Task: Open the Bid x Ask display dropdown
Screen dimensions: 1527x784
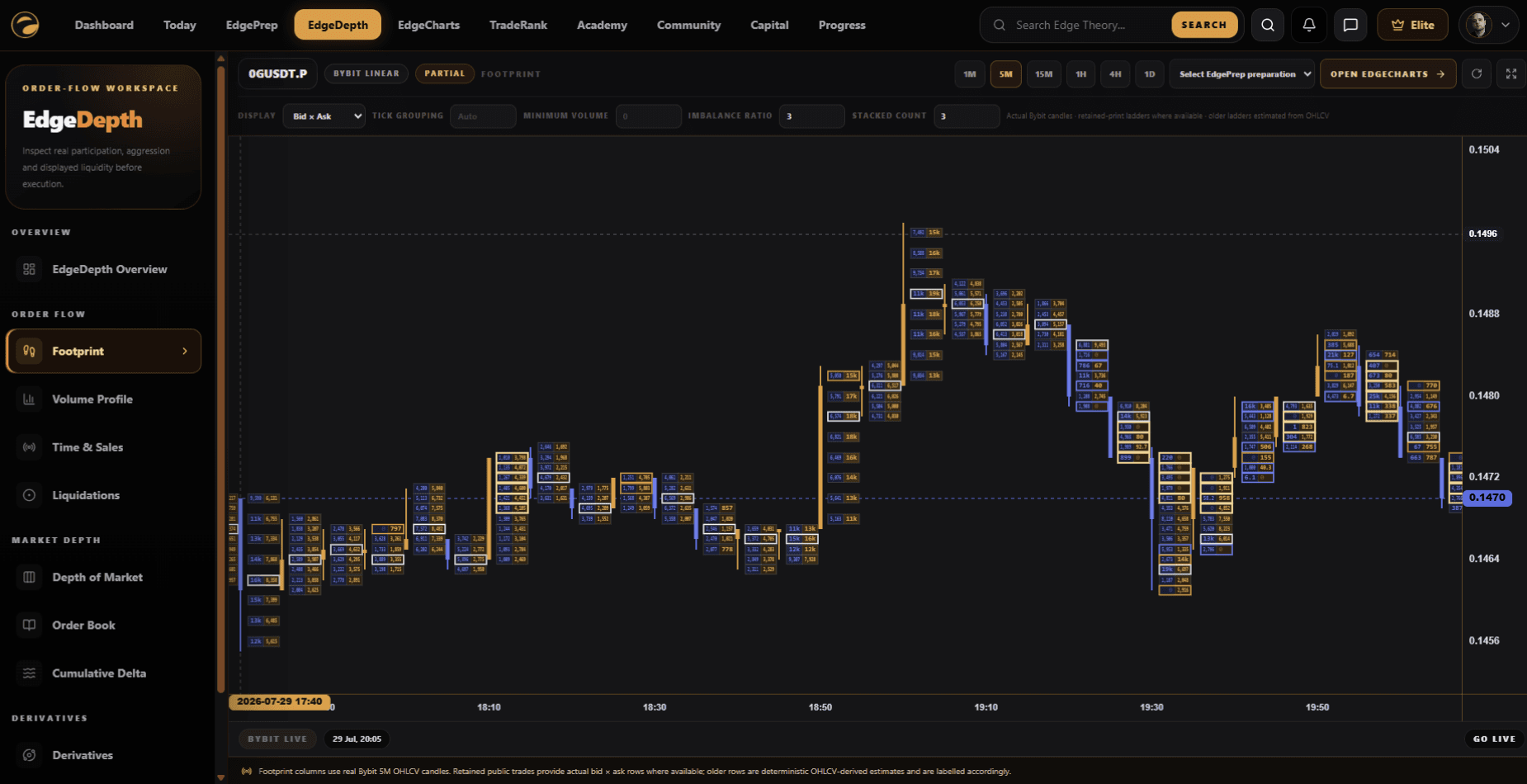Action: (x=324, y=116)
